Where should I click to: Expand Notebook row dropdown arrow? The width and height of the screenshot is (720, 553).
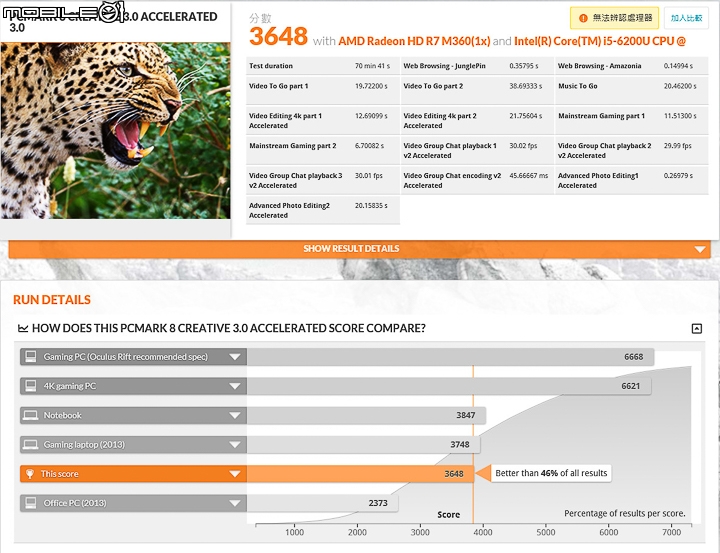(x=235, y=416)
